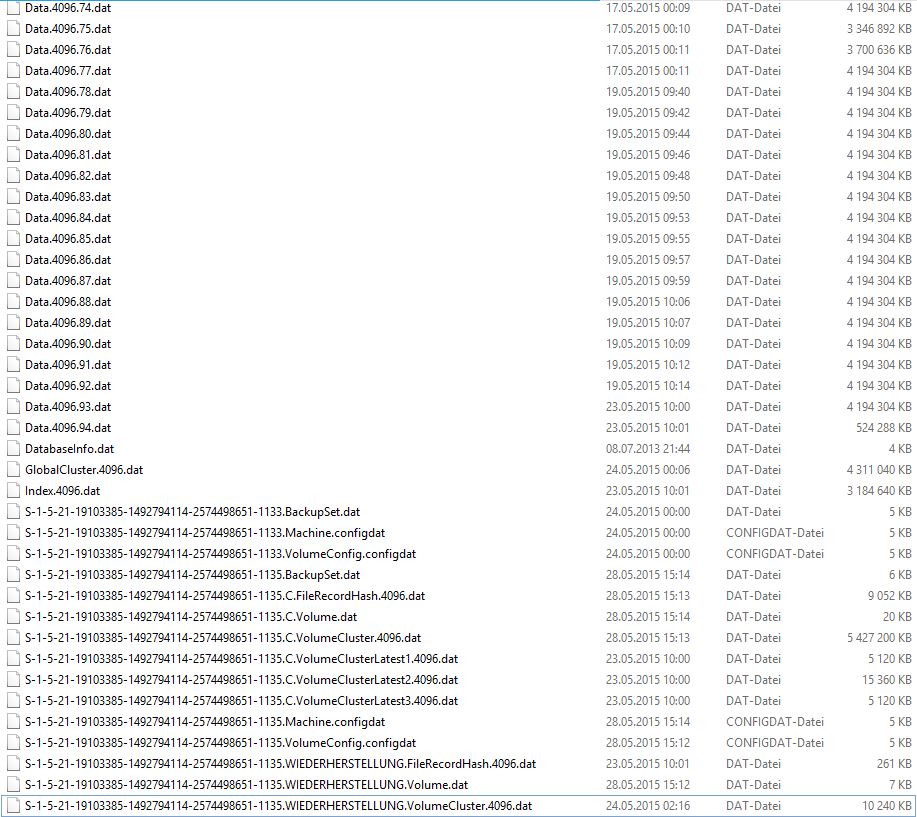Click the WIEDERHERSTELLUNG.FileRecordHash.4096.dat file name
Viewport: 917px width, 817px height.
click(280, 764)
